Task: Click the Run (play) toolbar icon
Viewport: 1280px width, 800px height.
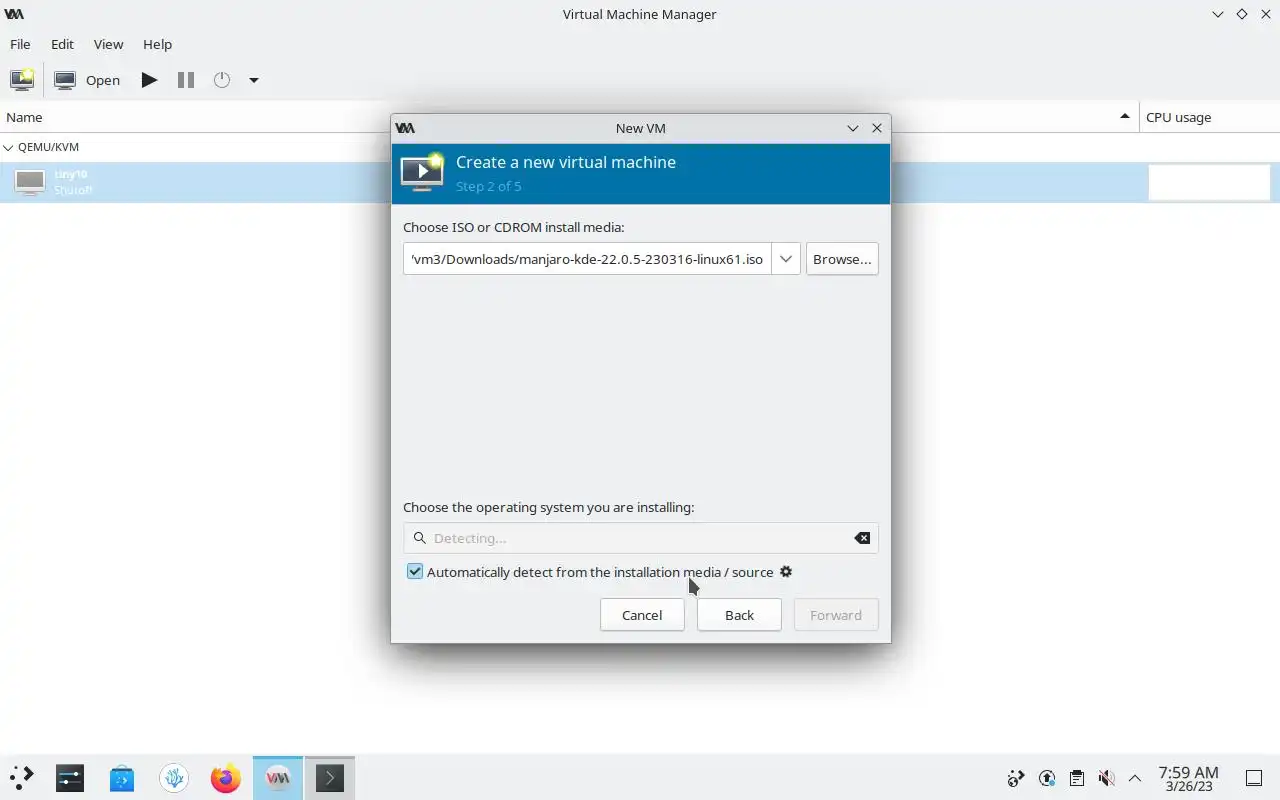Action: click(149, 80)
